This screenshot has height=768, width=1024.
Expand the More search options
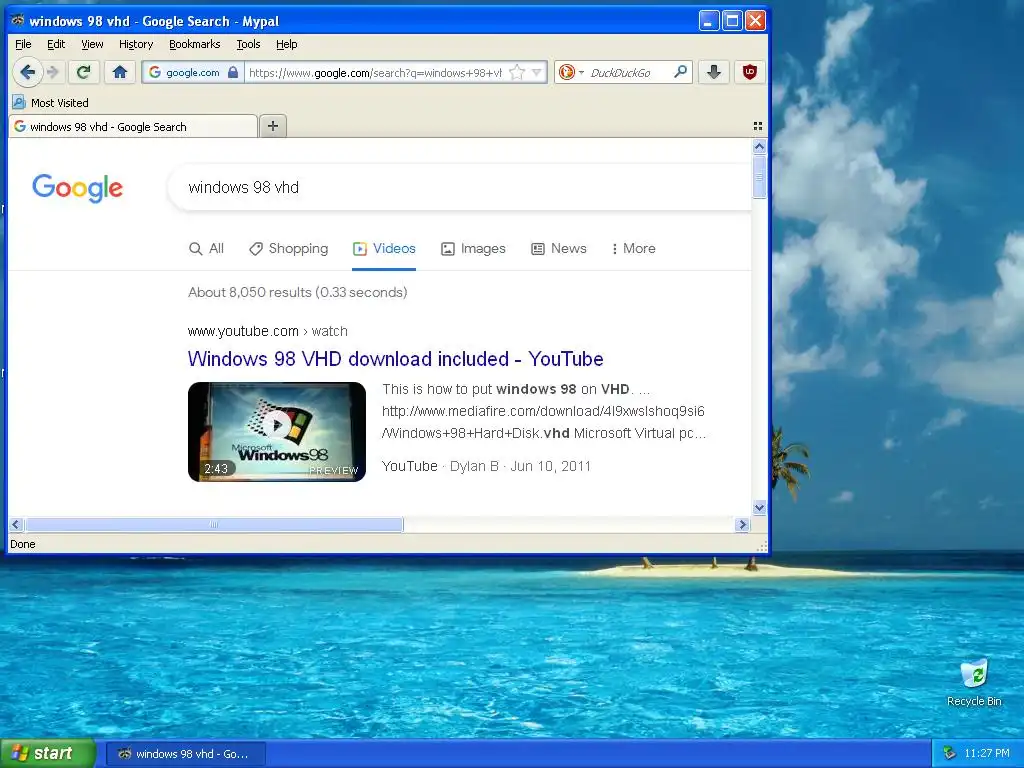click(x=633, y=249)
